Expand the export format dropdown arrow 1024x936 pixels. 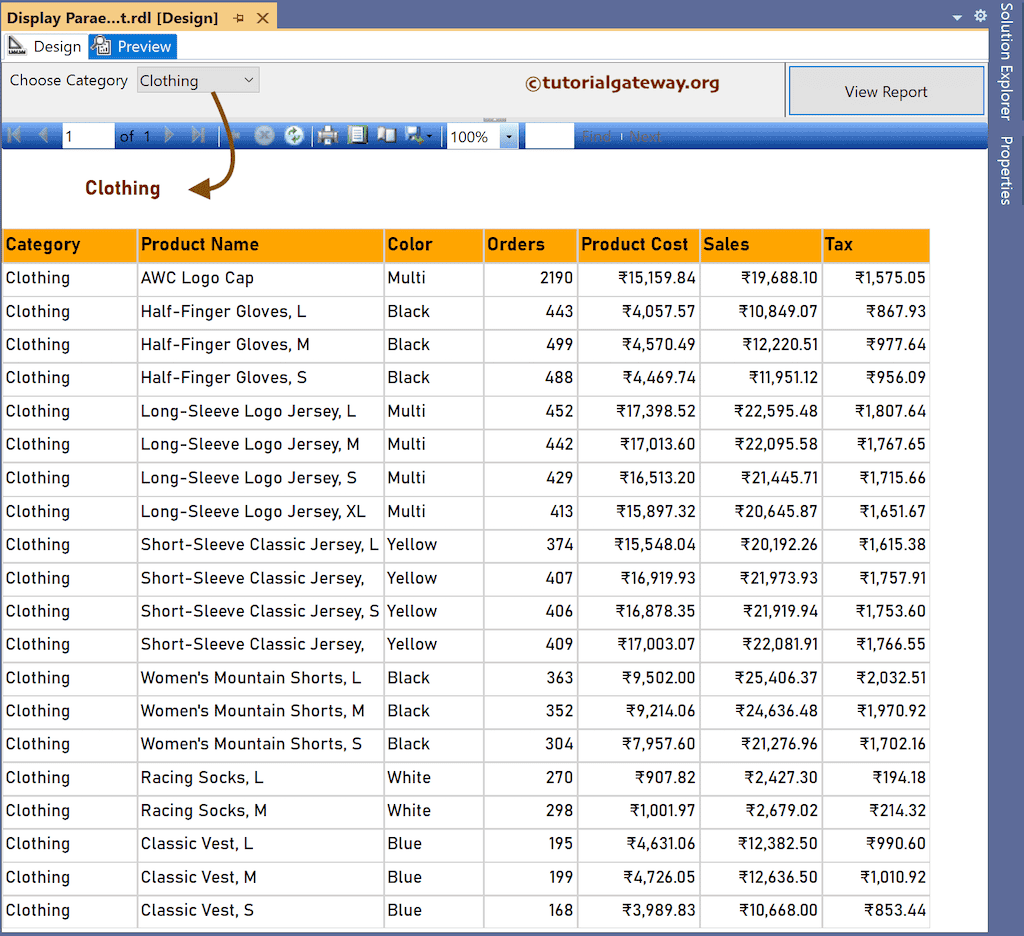pyautogui.click(x=428, y=136)
